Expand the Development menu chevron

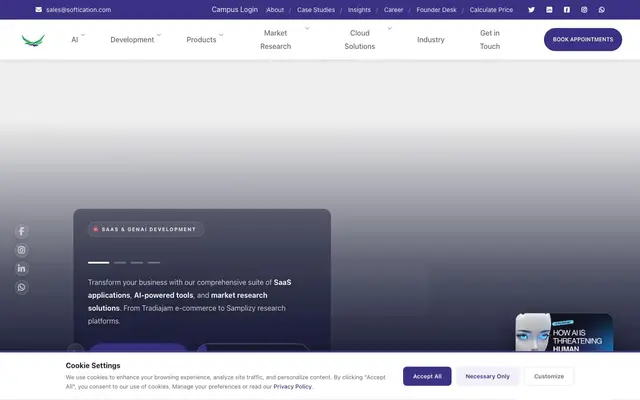(x=159, y=35)
